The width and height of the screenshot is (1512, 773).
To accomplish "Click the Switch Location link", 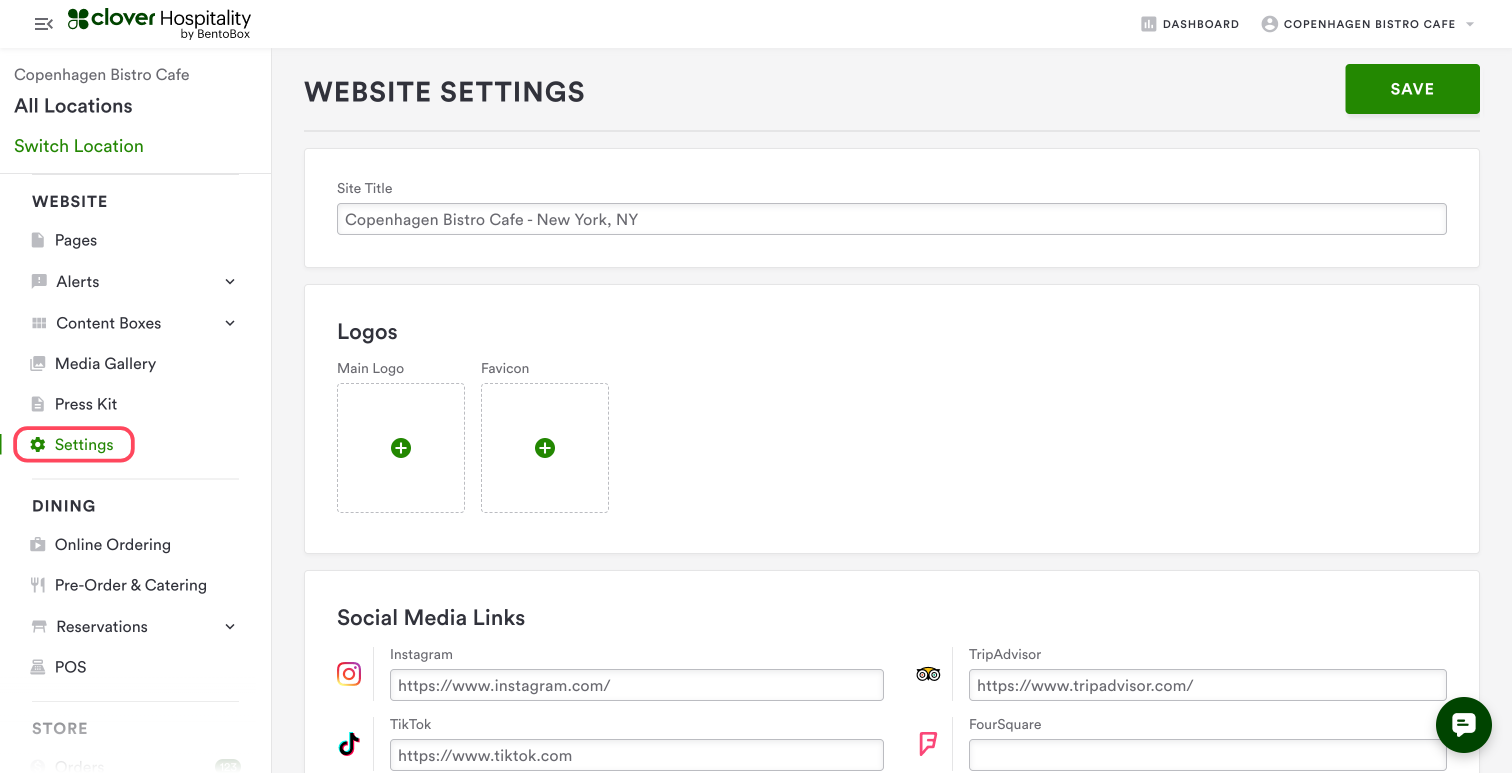I will [79, 146].
